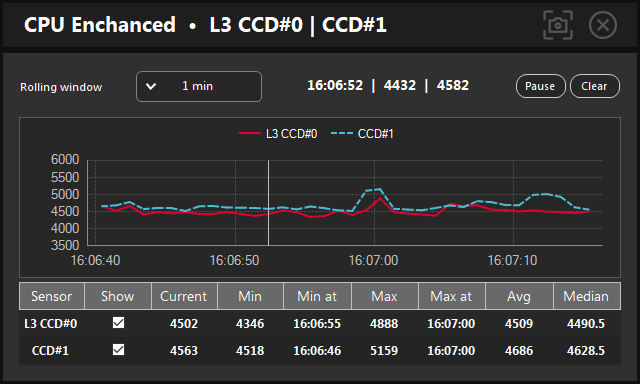Toggle L3 CCD#0 legend entry
This screenshot has width=640, height=384.
278,133
